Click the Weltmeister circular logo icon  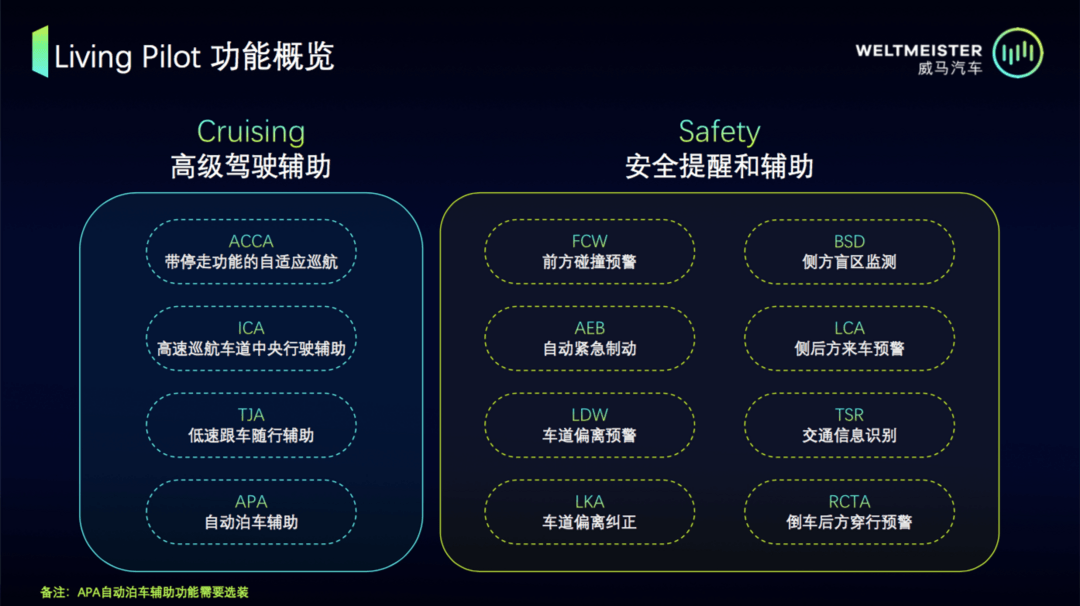(x=1017, y=52)
